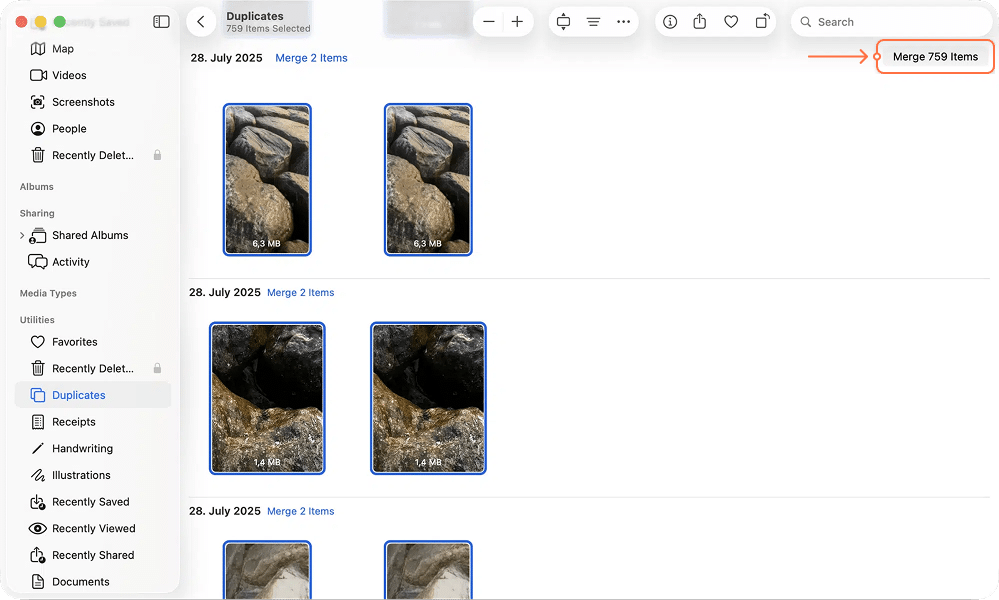Click Merge 2 Items for first group
Viewport: 999px width, 600px height.
point(311,58)
